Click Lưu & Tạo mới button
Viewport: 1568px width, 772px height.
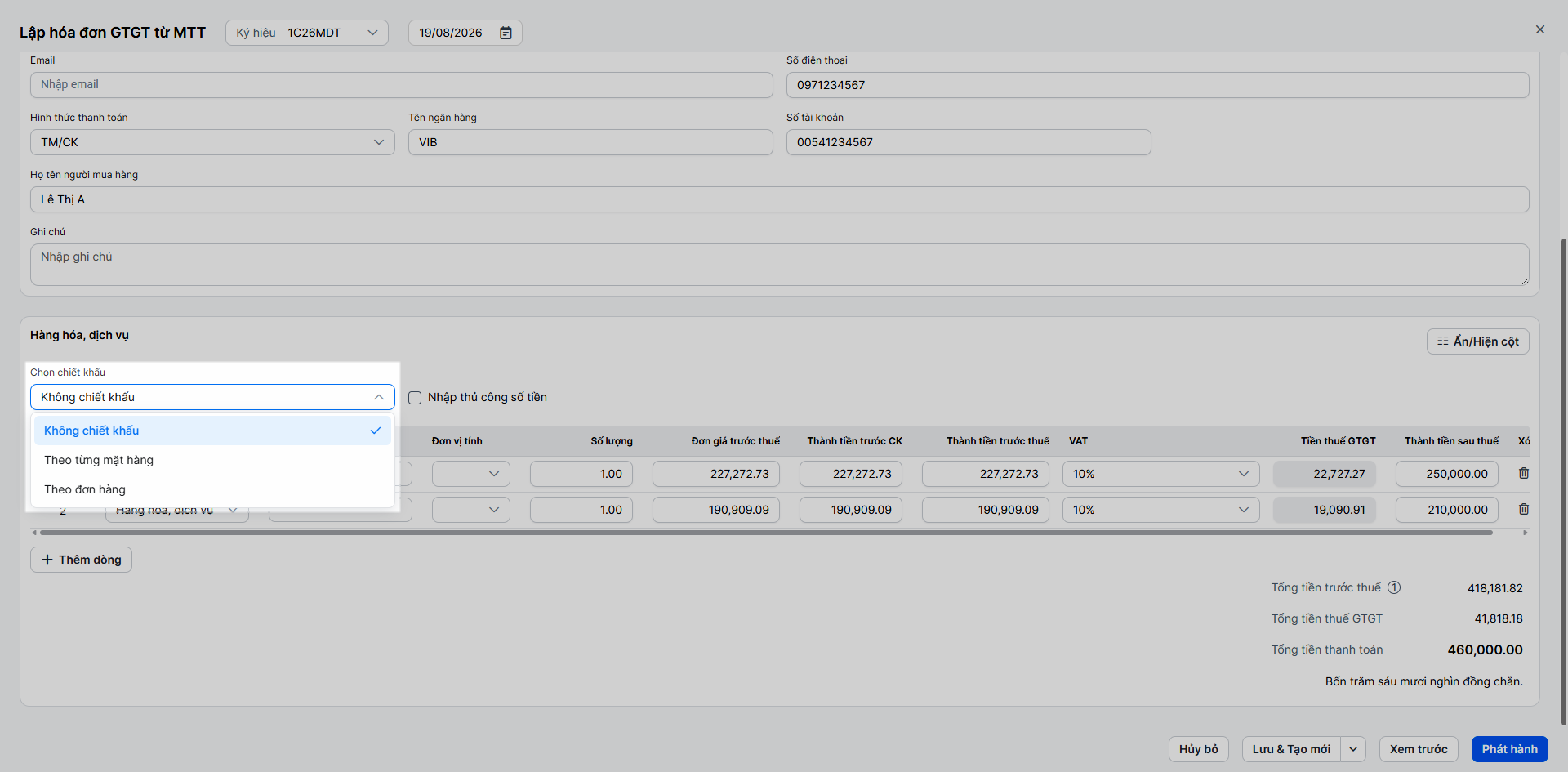[x=1291, y=749]
